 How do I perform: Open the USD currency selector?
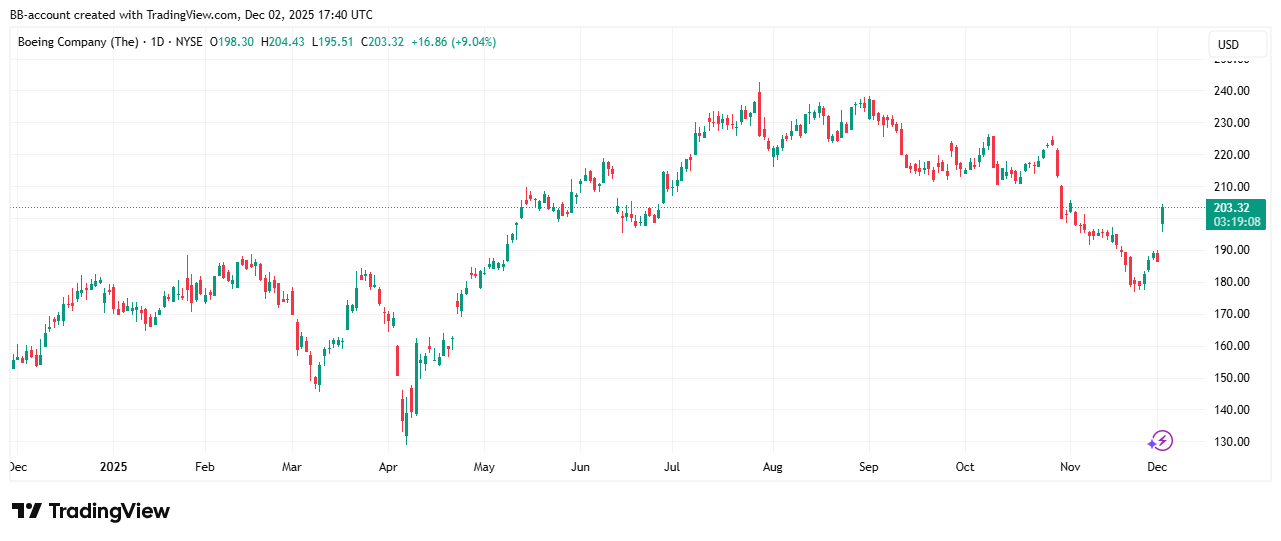(x=1228, y=45)
